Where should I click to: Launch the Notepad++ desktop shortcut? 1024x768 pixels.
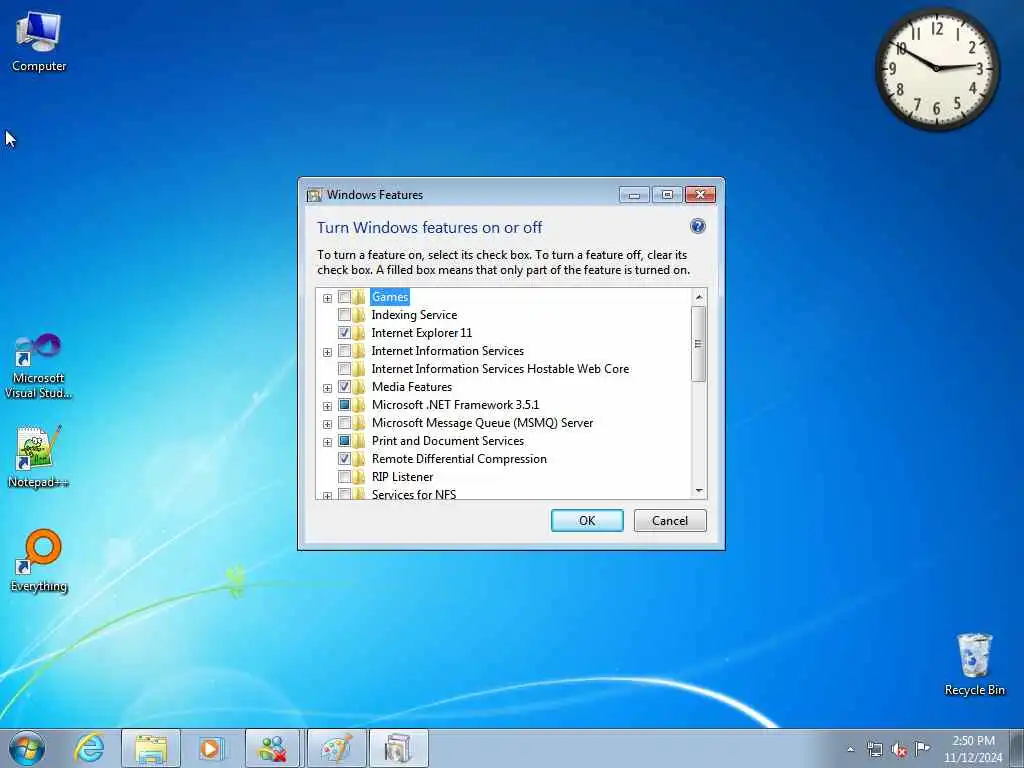(x=39, y=456)
